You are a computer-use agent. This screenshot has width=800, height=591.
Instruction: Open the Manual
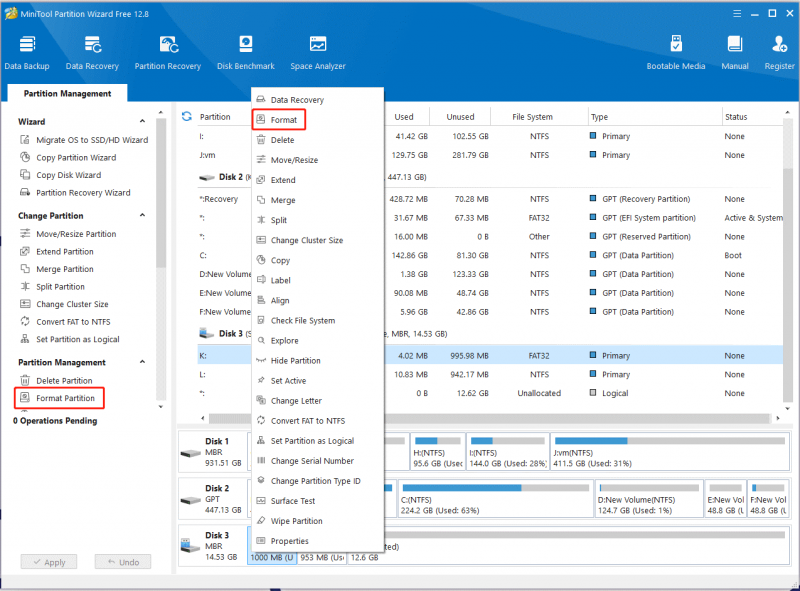pos(735,53)
